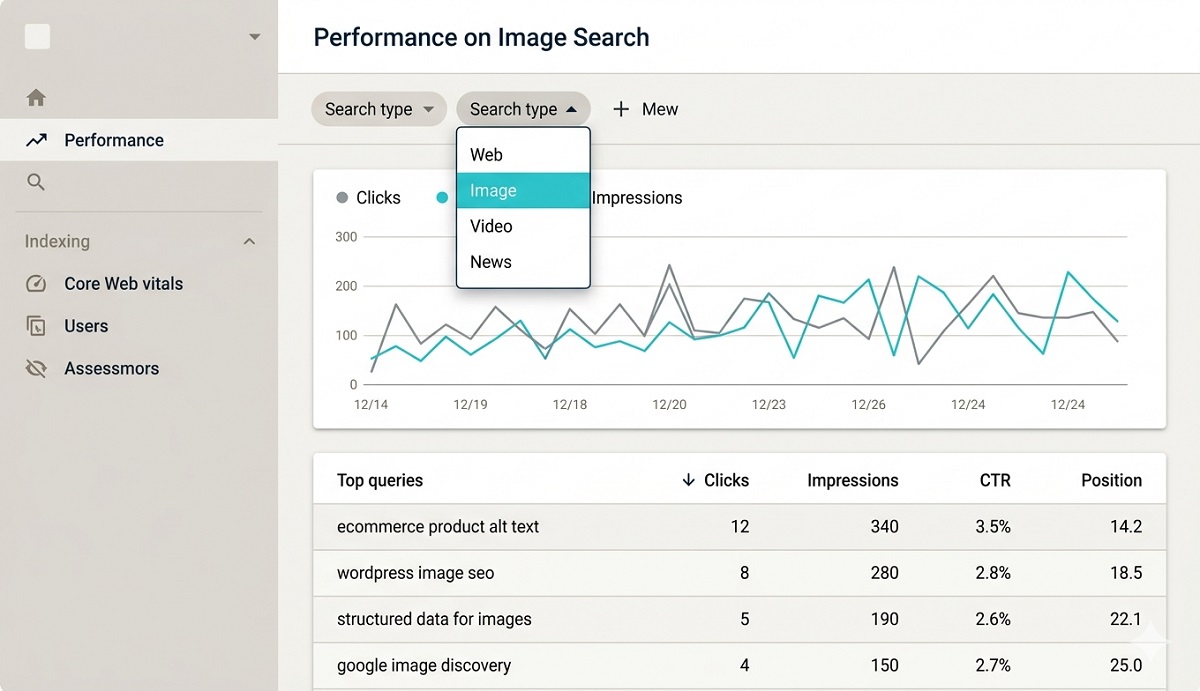This screenshot has height=691, width=1200.
Task: Click the 12/20 date label on chart
Action: (x=669, y=405)
